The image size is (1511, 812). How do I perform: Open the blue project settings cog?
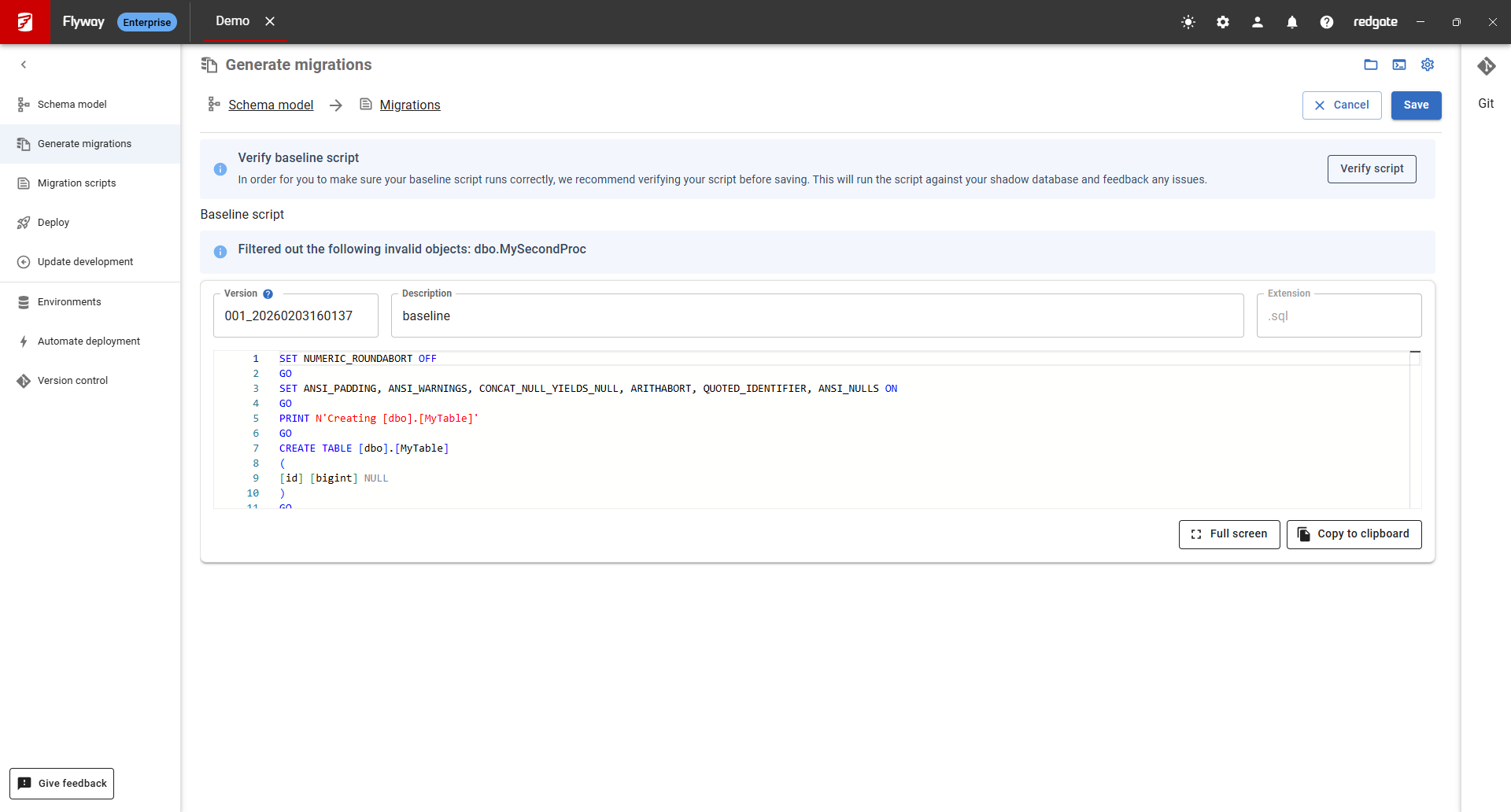(x=1428, y=65)
